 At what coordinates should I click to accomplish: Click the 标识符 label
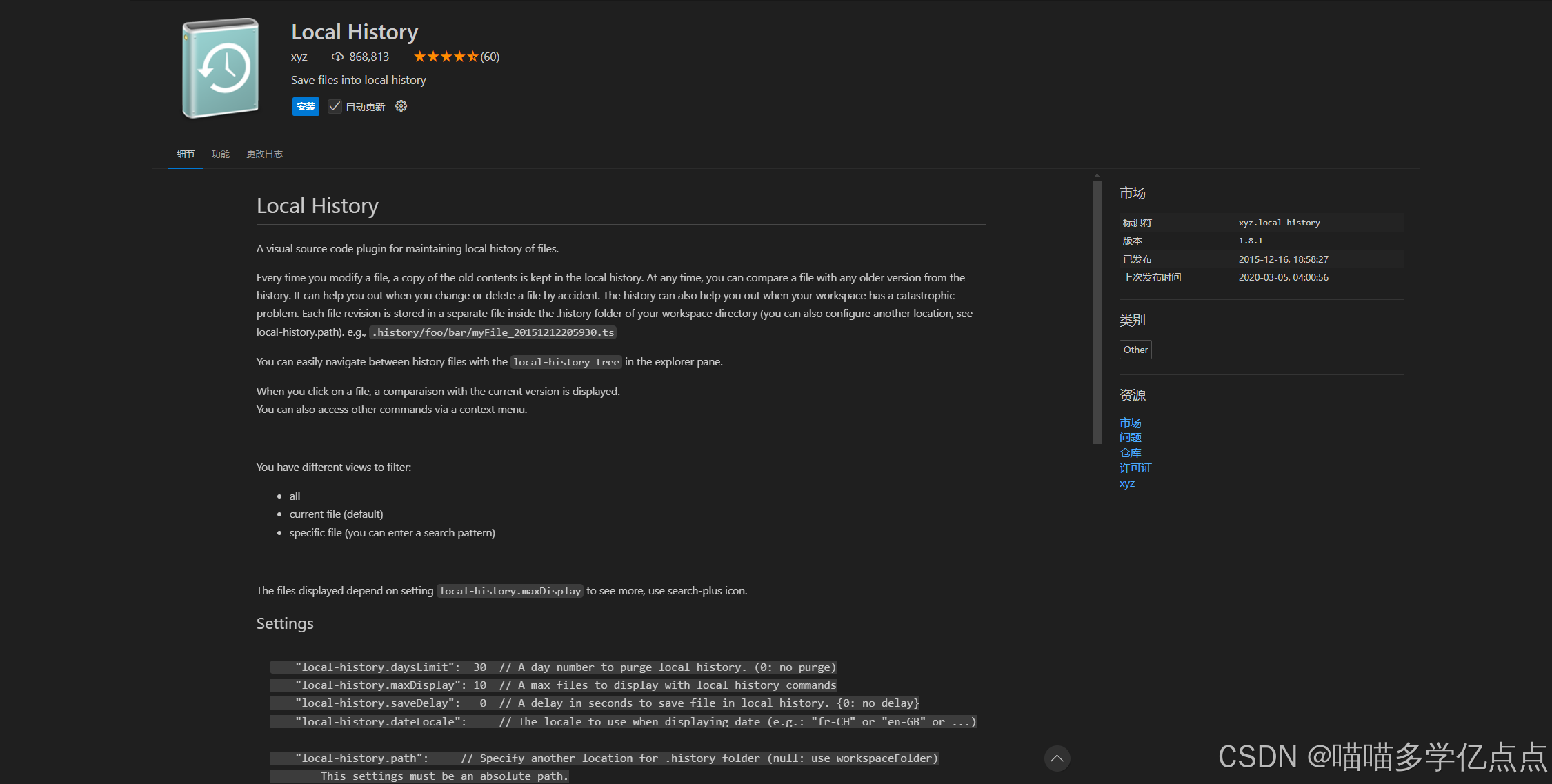[1137, 223]
